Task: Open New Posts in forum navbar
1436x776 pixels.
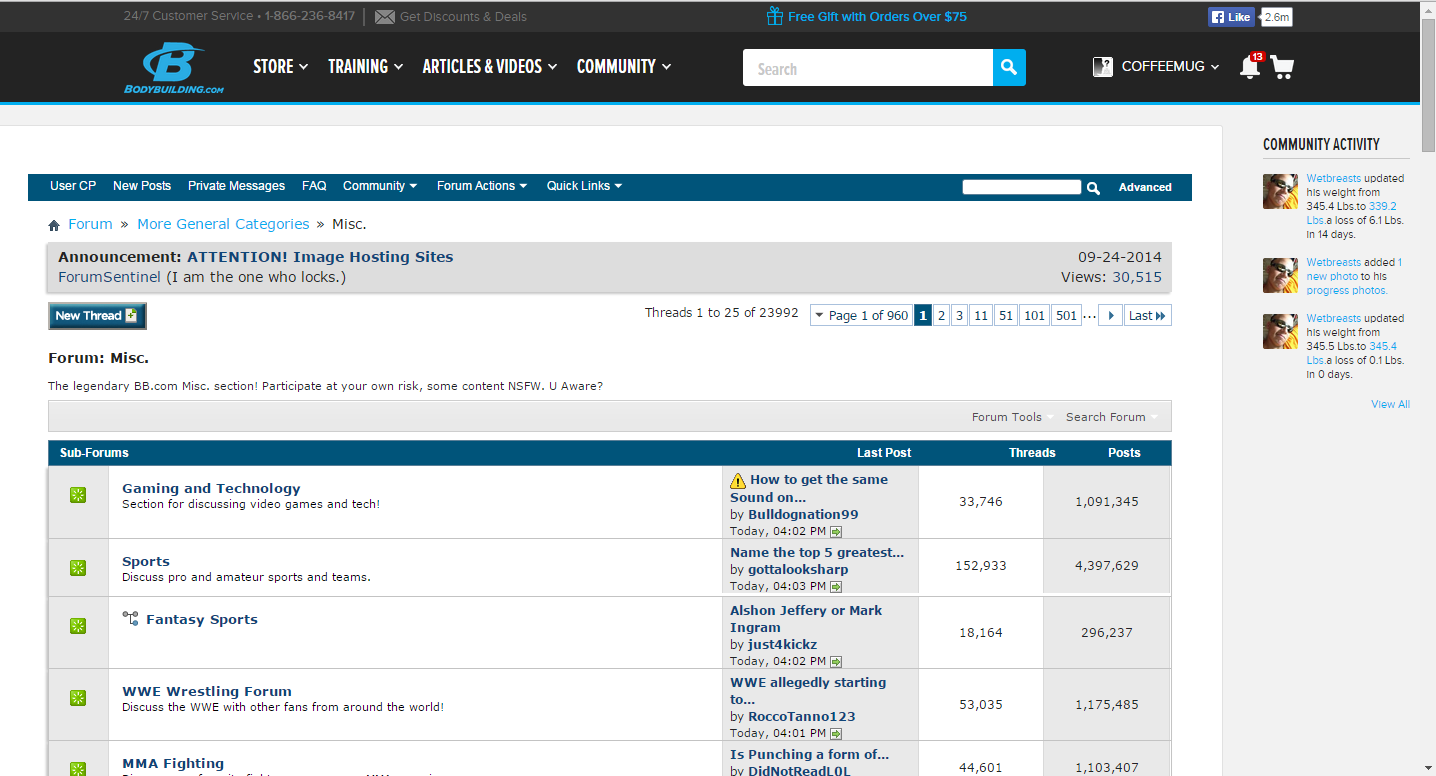Action: pos(142,186)
